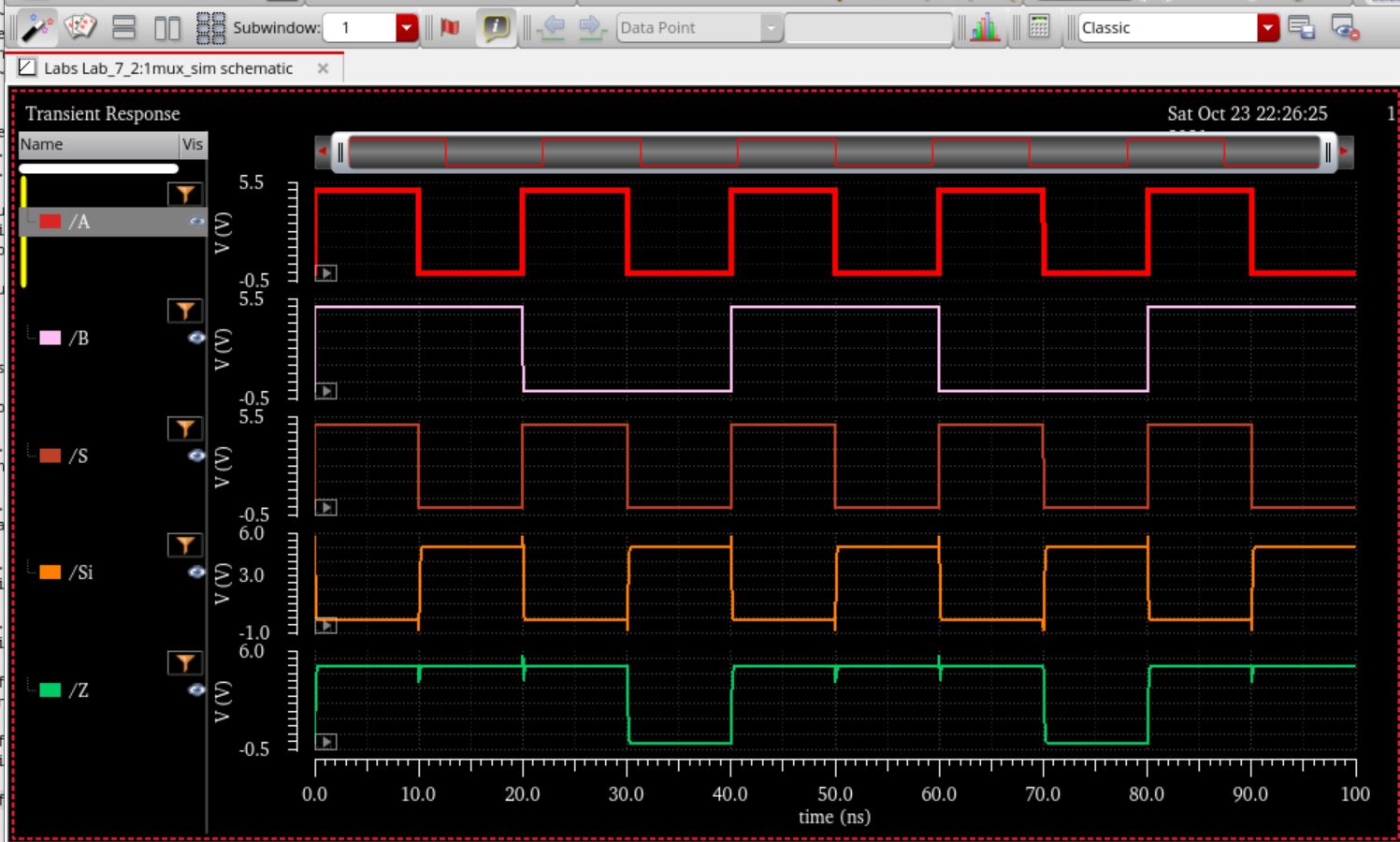Click the pink /B color swatch
The height and width of the screenshot is (842, 1400).
pos(51,339)
